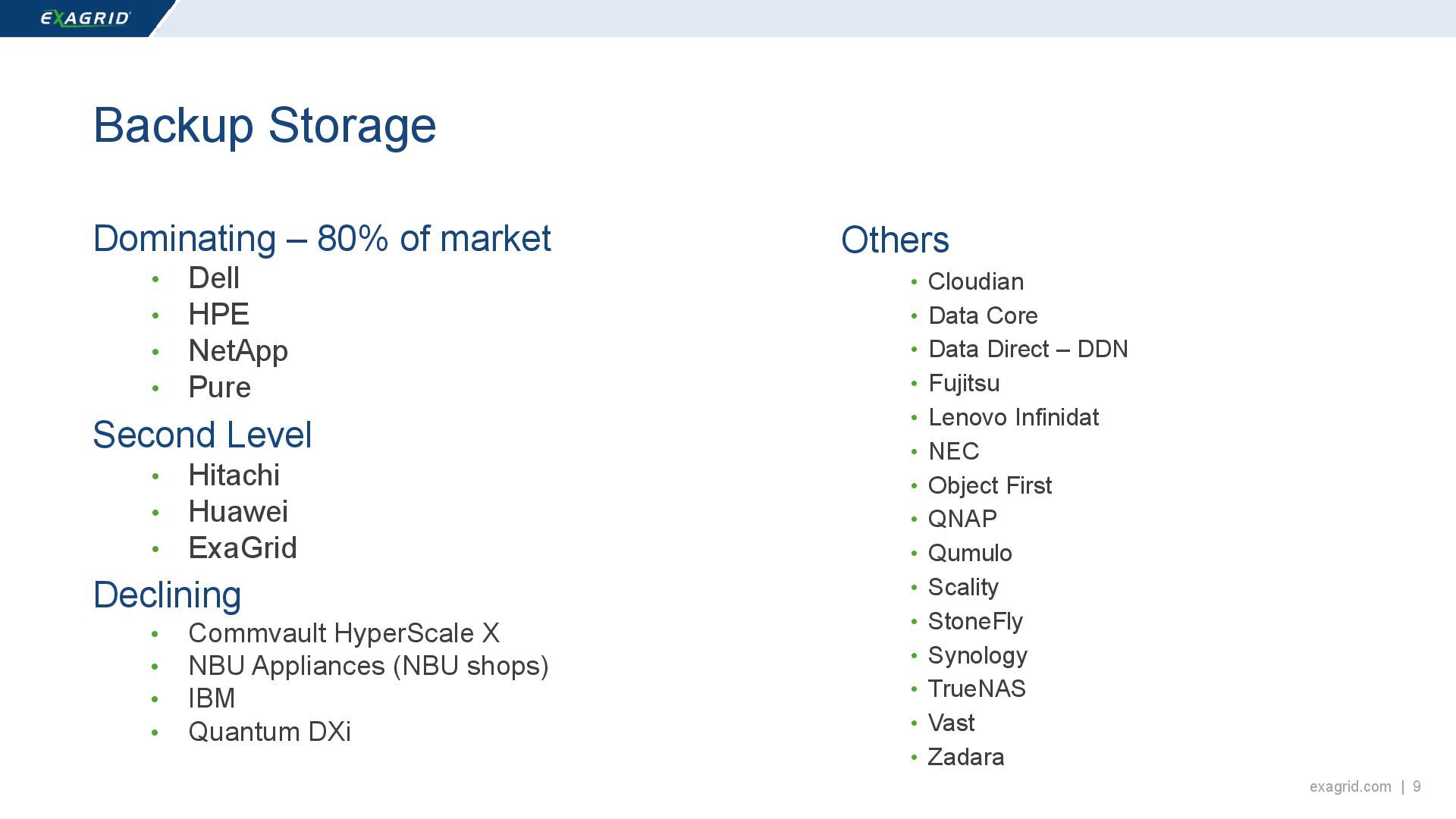Viewport: 1456px width, 819px height.
Task: Select Object First in the list
Action: click(x=990, y=486)
